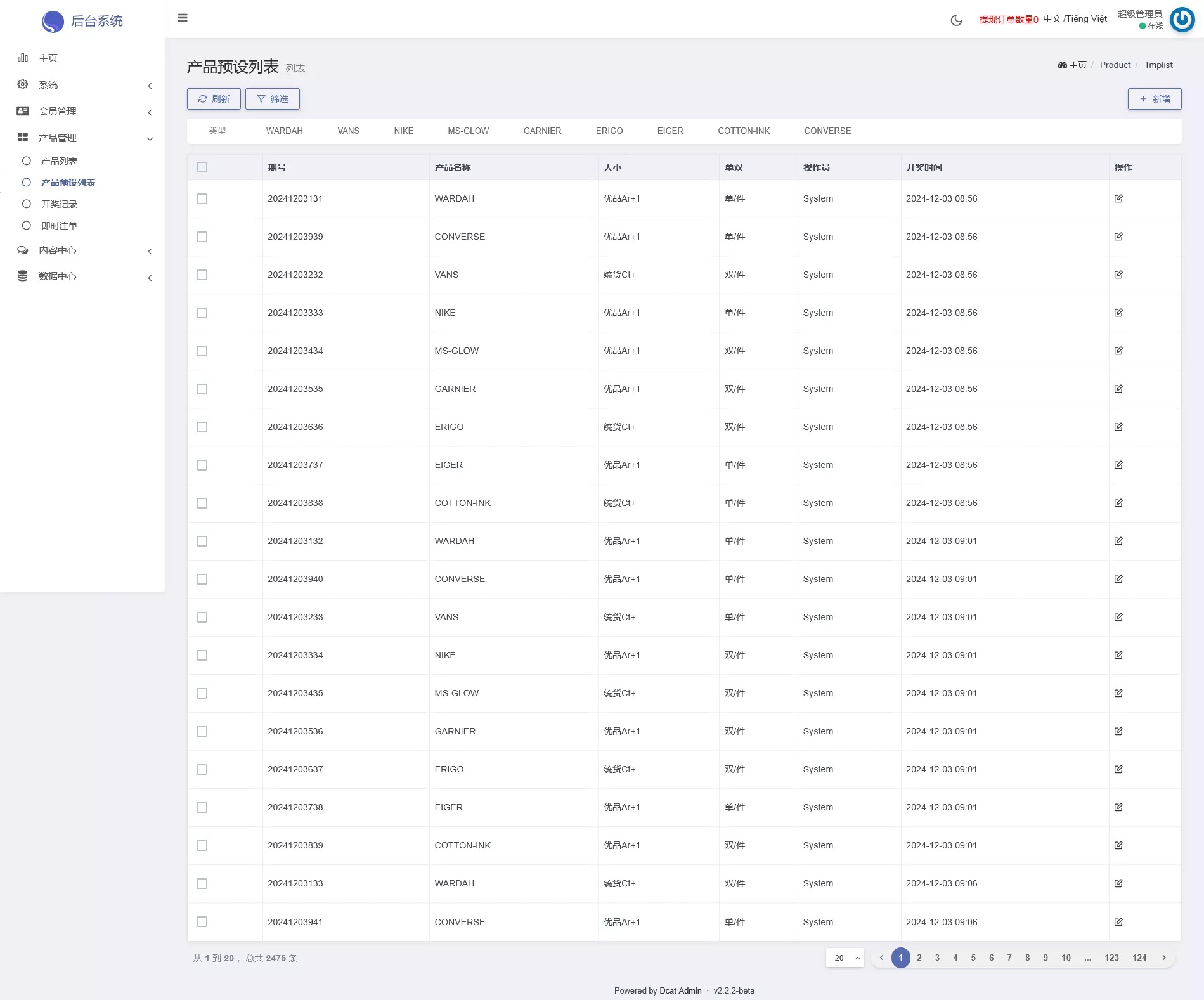Click the 新增 add button
The image size is (1204, 1000).
[x=1154, y=99]
